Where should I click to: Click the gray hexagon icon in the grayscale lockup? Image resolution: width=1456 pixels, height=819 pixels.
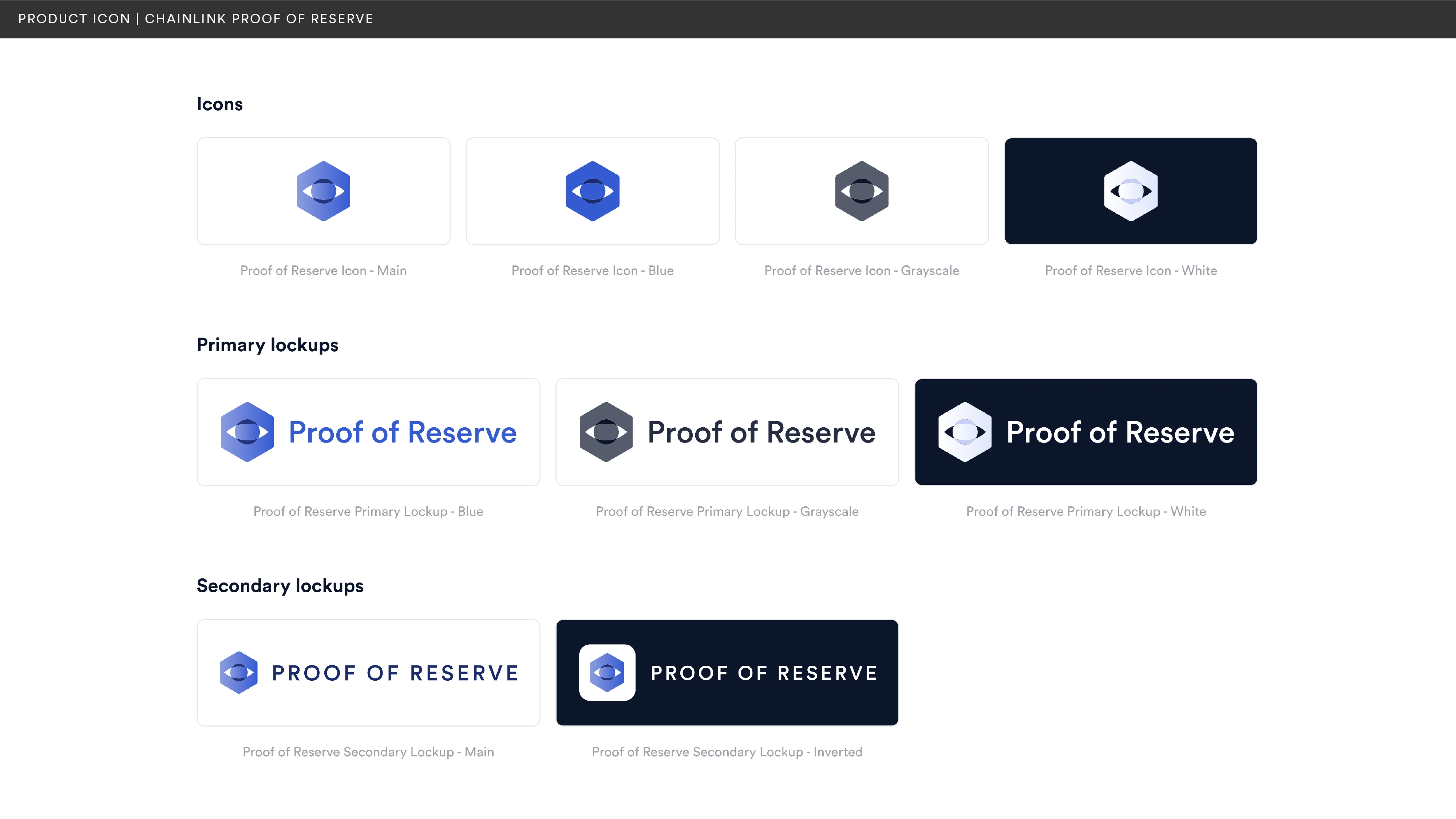pyautogui.click(x=606, y=432)
